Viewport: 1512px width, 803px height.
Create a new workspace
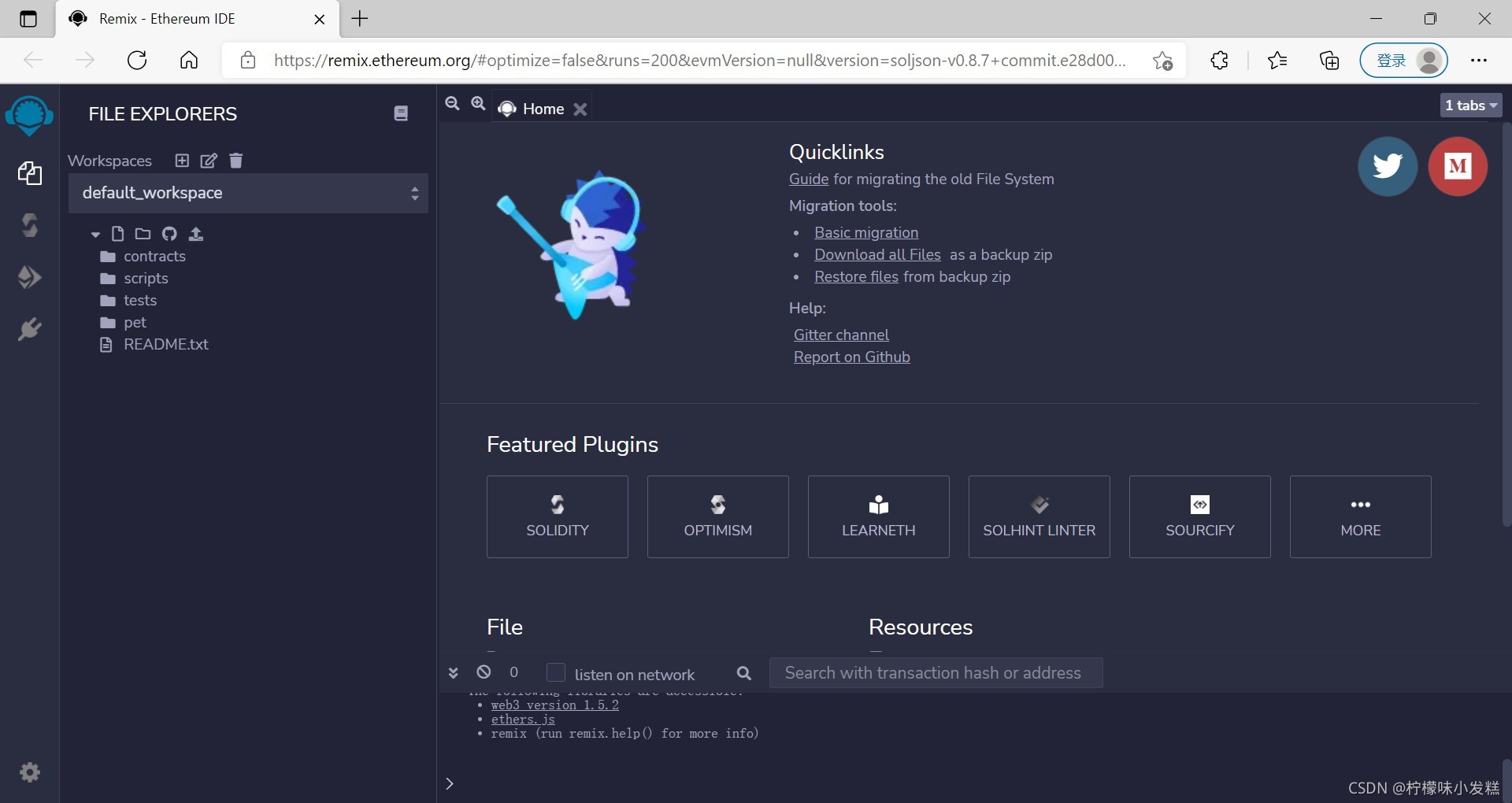click(x=182, y=161)
